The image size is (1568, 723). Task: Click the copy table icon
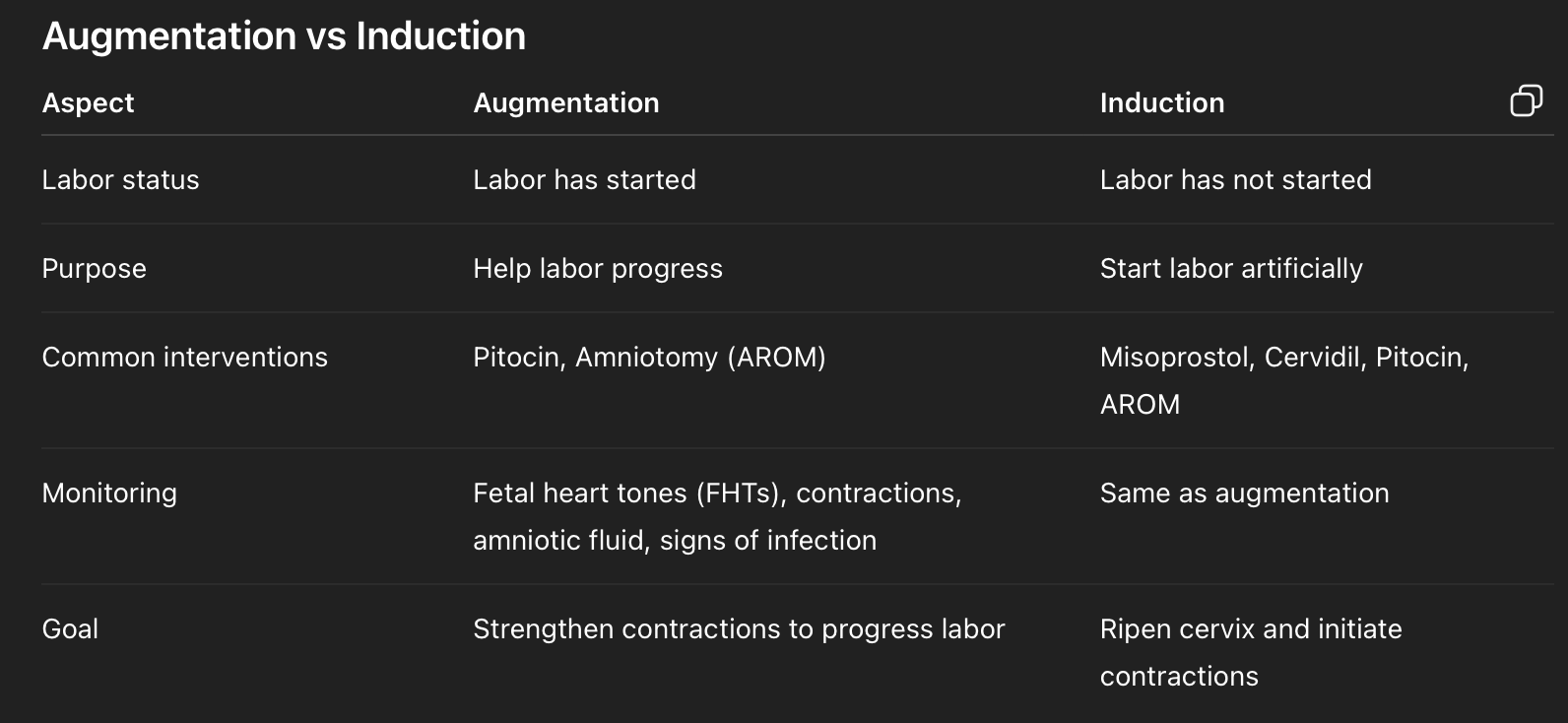[x=1526, y=100]
